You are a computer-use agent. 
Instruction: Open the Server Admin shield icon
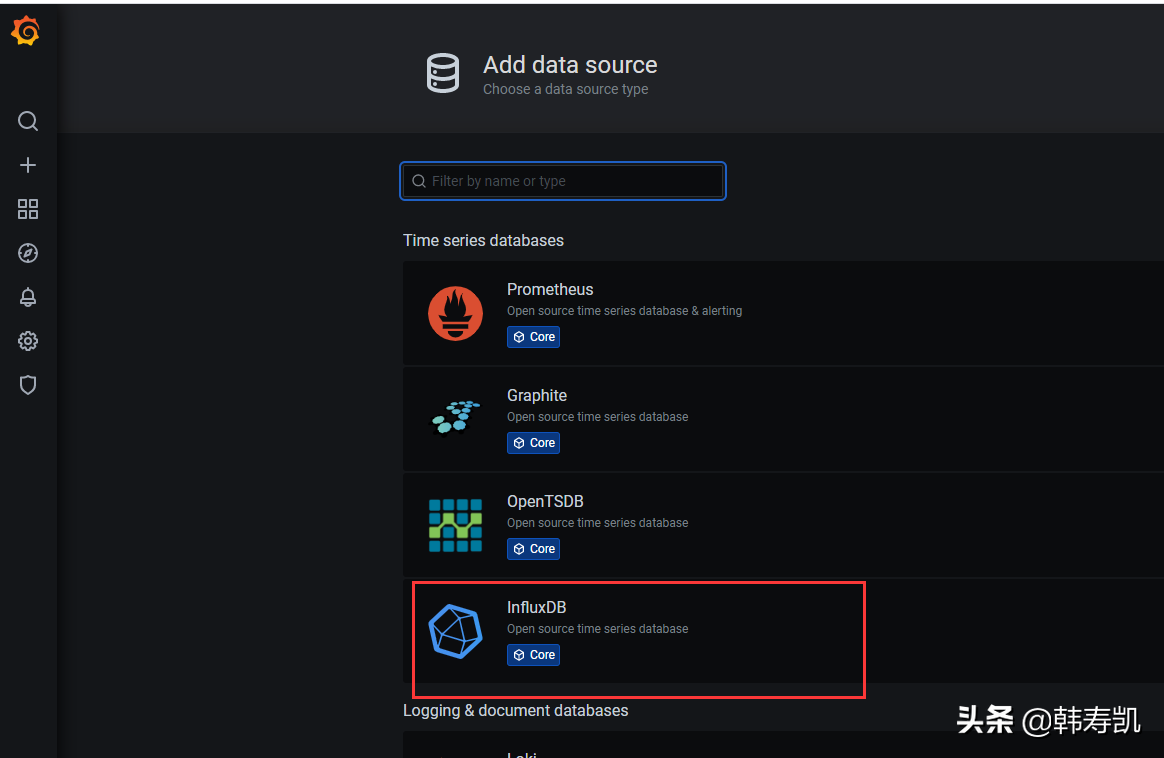27,384
